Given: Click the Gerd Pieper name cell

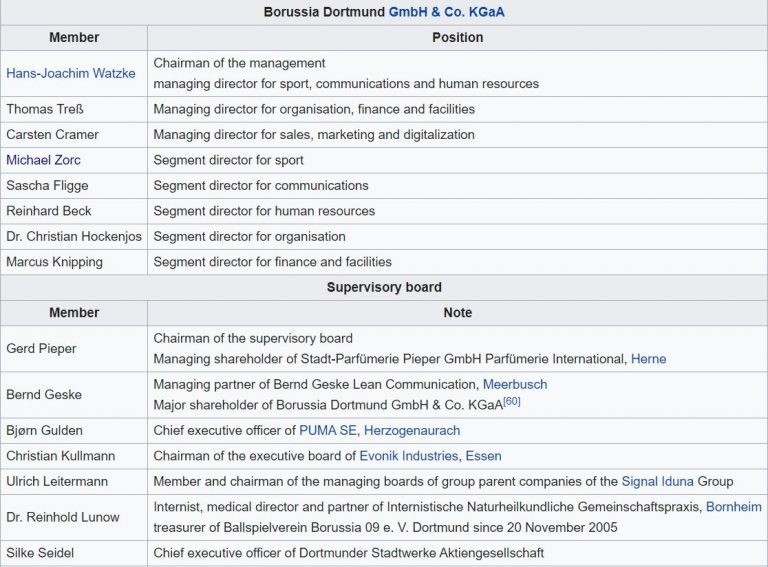Looking at the screenshot, I should [x=41, y=349].
